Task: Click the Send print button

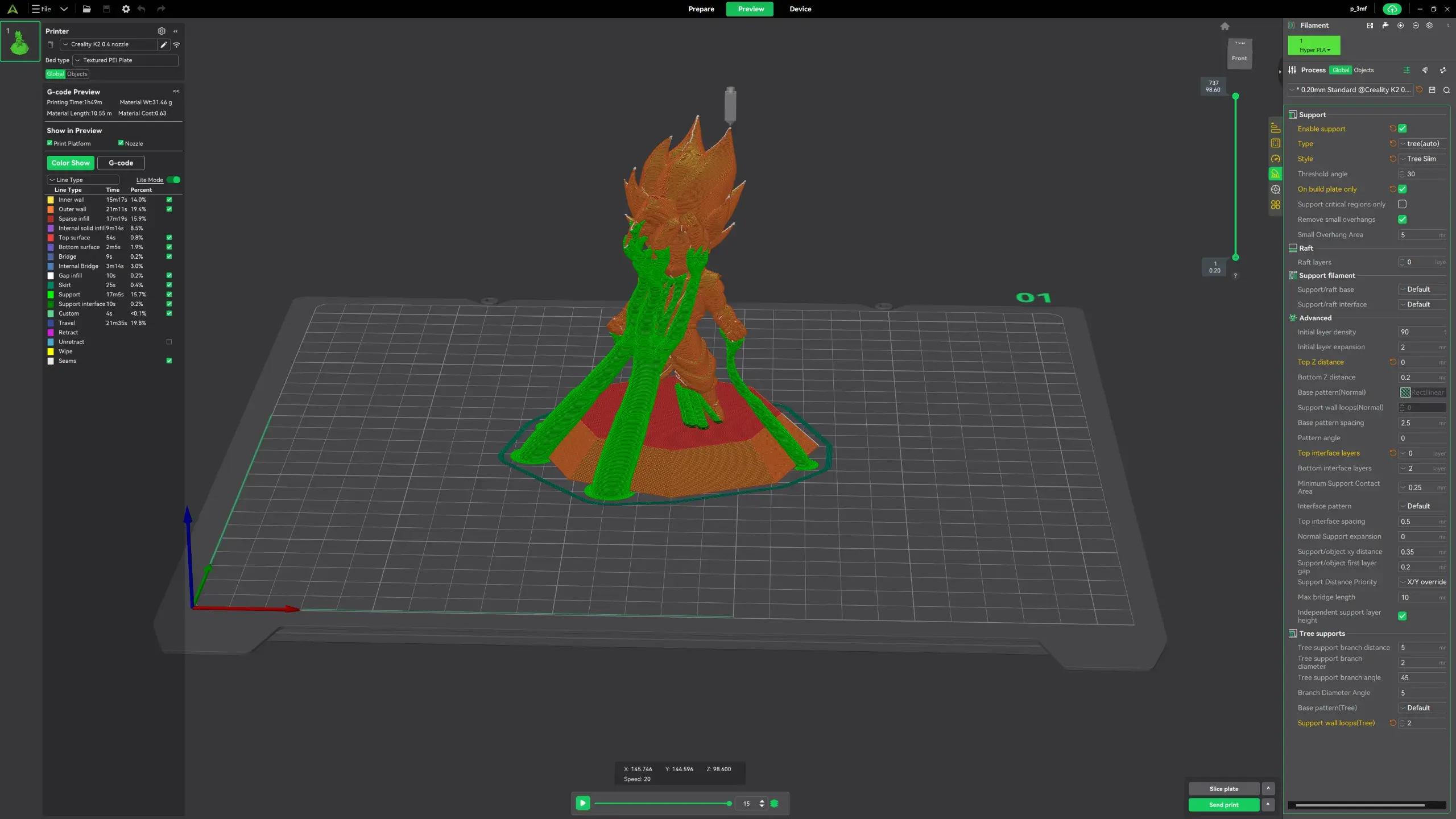Action: pos(1223,805)
